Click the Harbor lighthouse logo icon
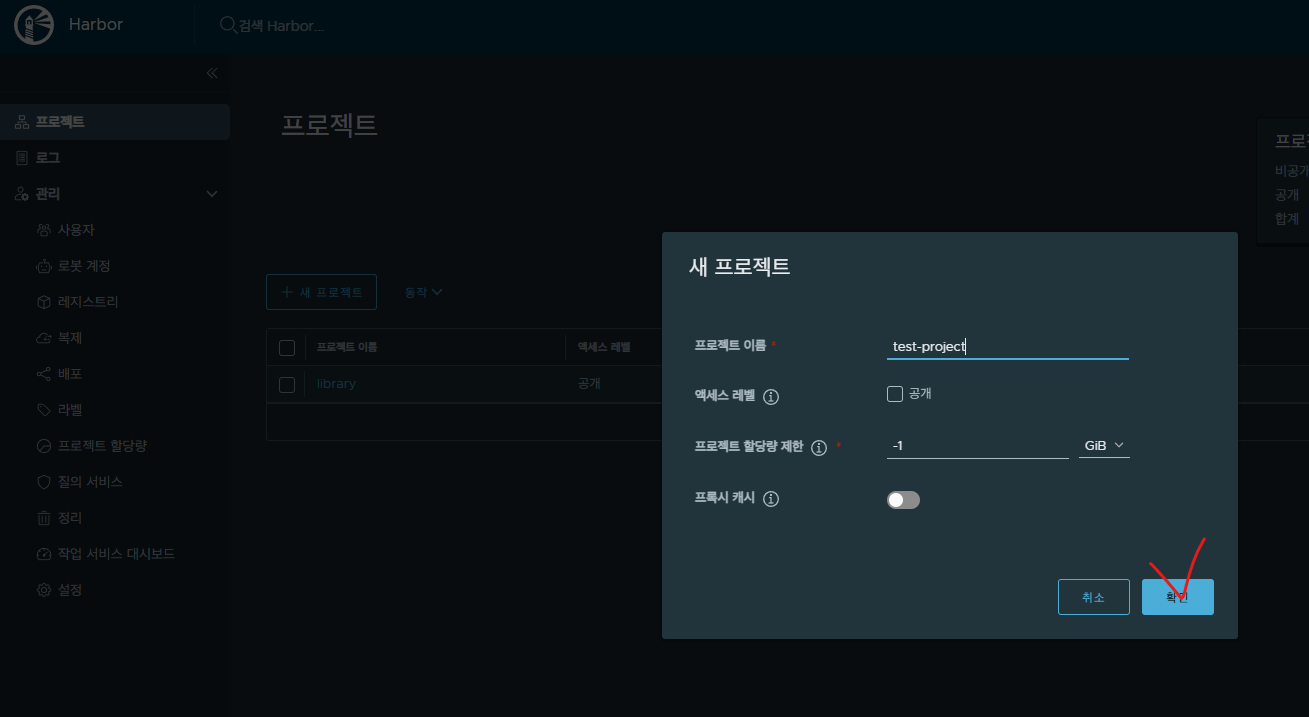The image size is (1309, 717). click(34, 25)
